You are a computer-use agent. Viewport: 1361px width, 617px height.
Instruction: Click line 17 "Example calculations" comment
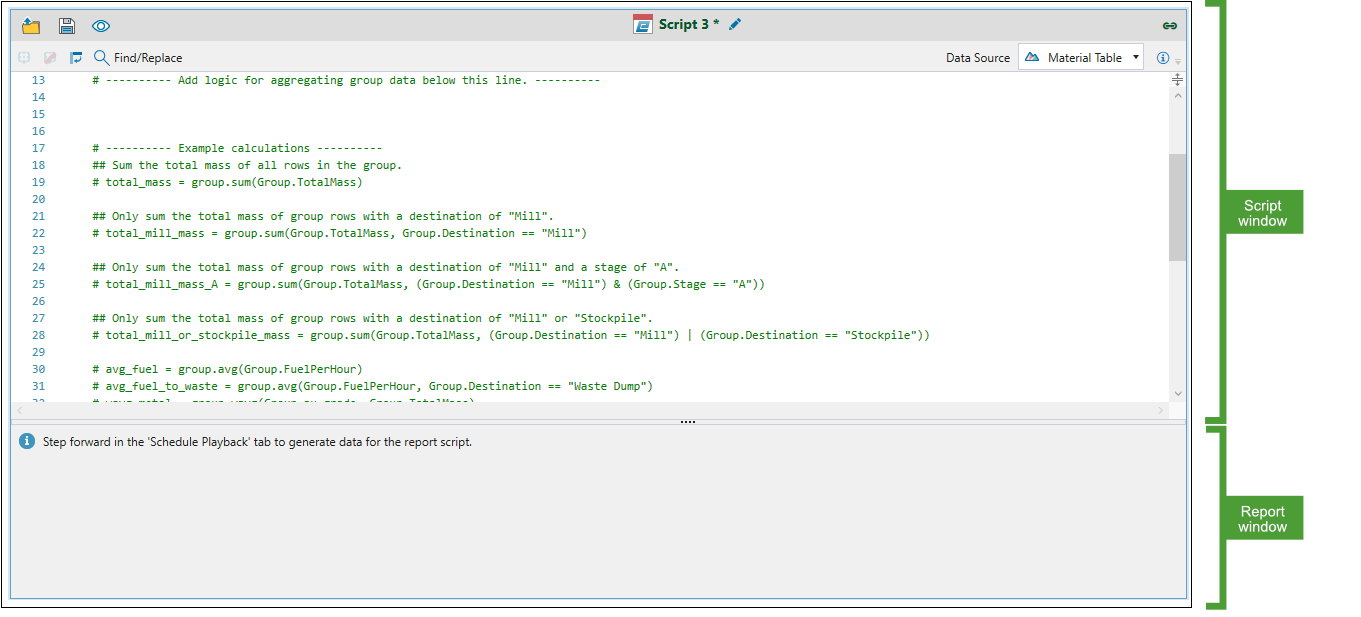pos(237,148)
